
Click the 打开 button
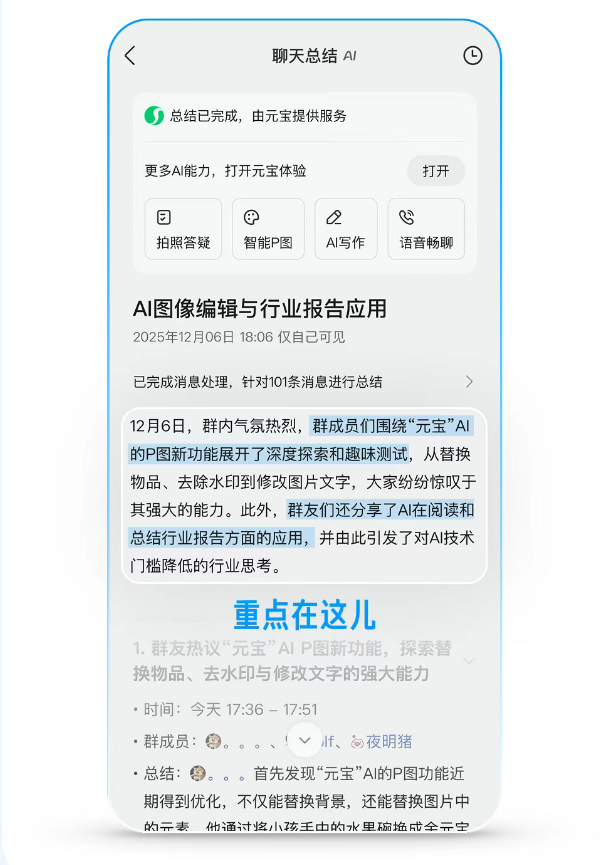[436, 171]
